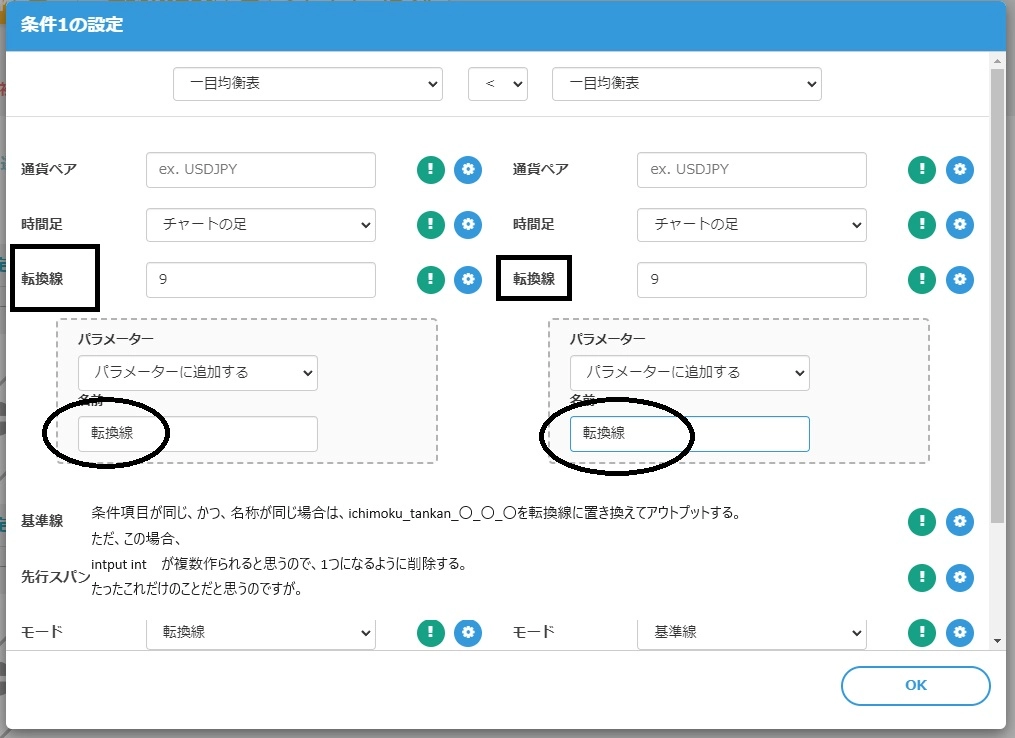This screenshot has height=738, width=1015.
Task: Click the right 名前 転換線 text field
Action: 689,434
